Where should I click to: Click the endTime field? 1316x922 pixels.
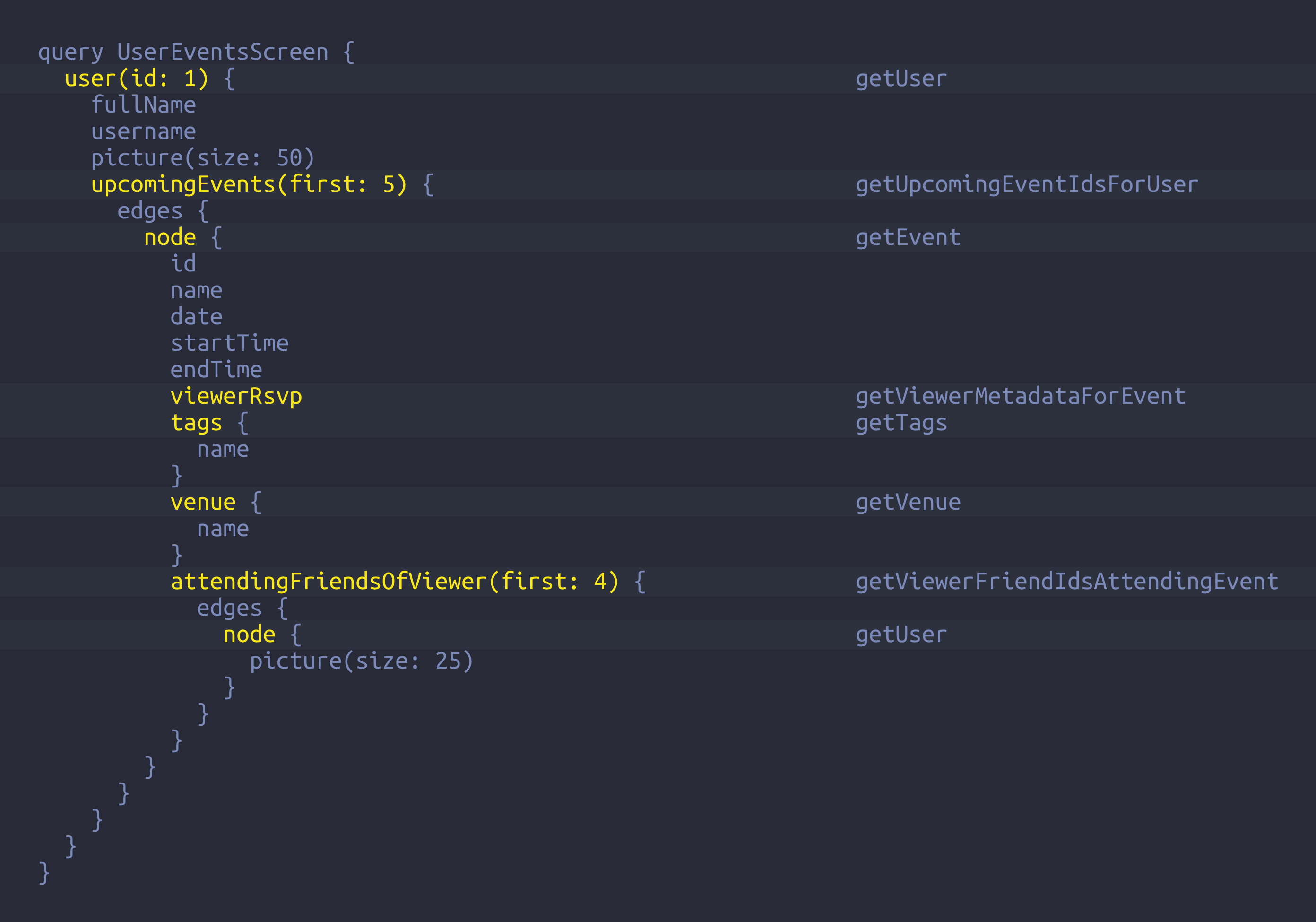click(216, 370)
